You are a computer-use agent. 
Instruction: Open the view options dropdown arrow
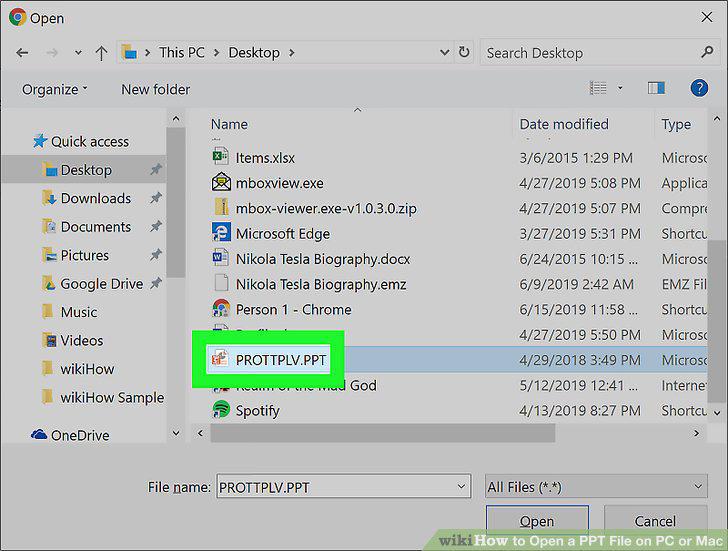pos(620,88)
